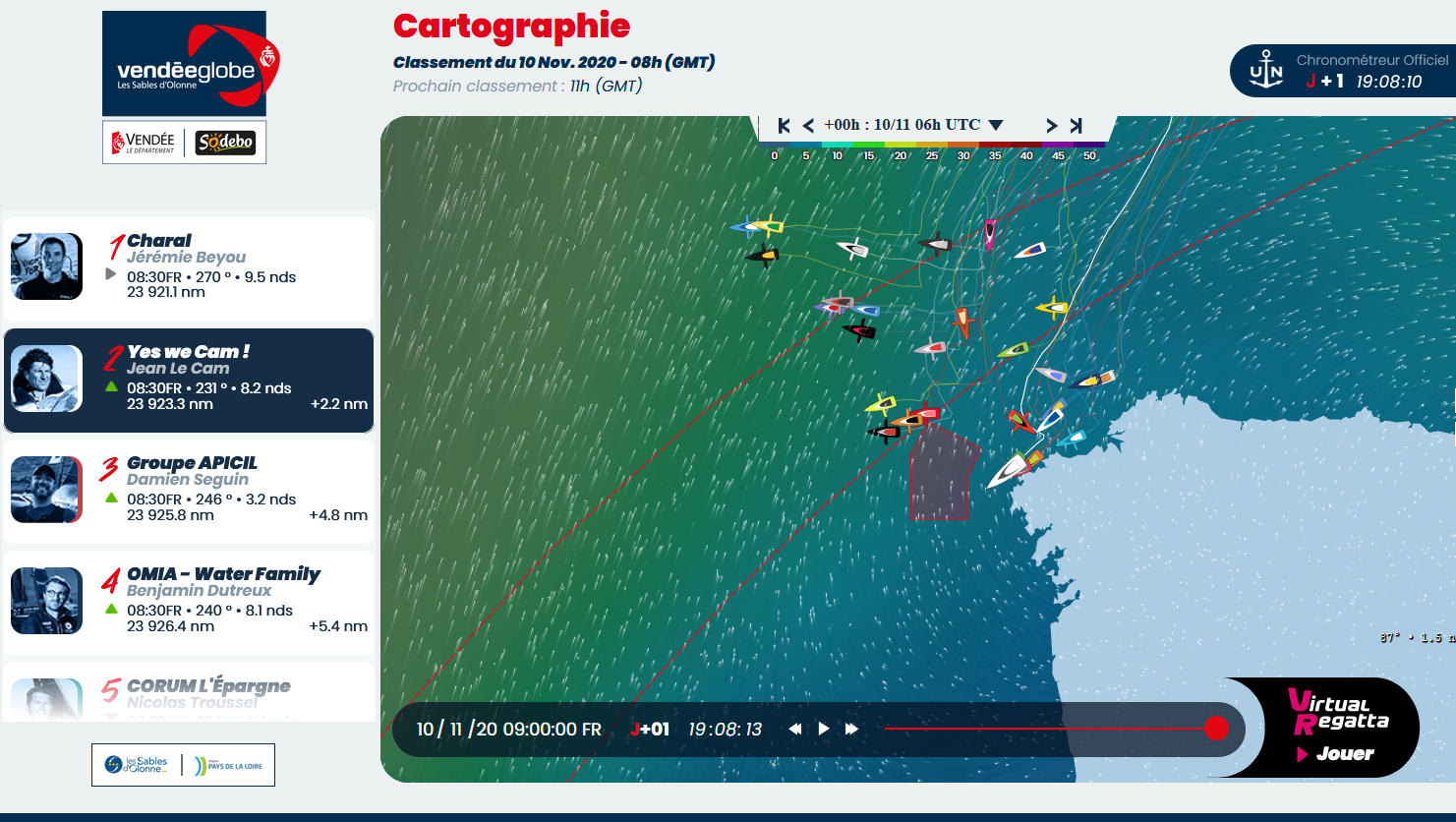Click the "+00h : 10/11 06h UTC" label

902,125
